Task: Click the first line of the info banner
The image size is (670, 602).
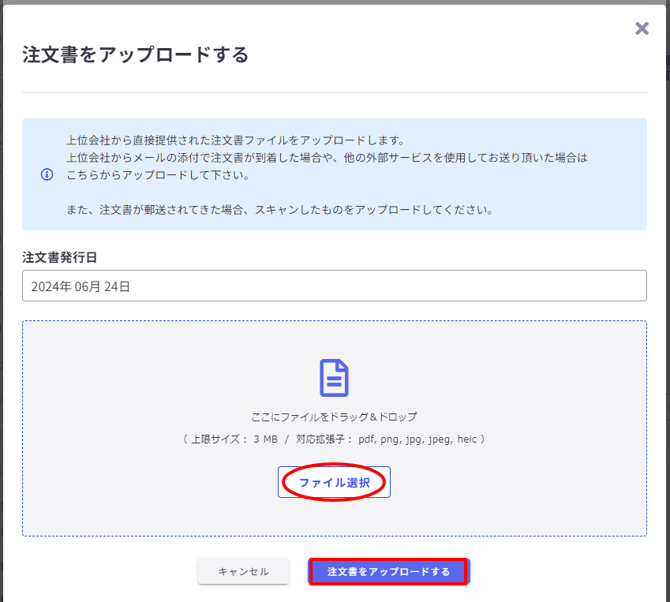Action: click(235, 140)
